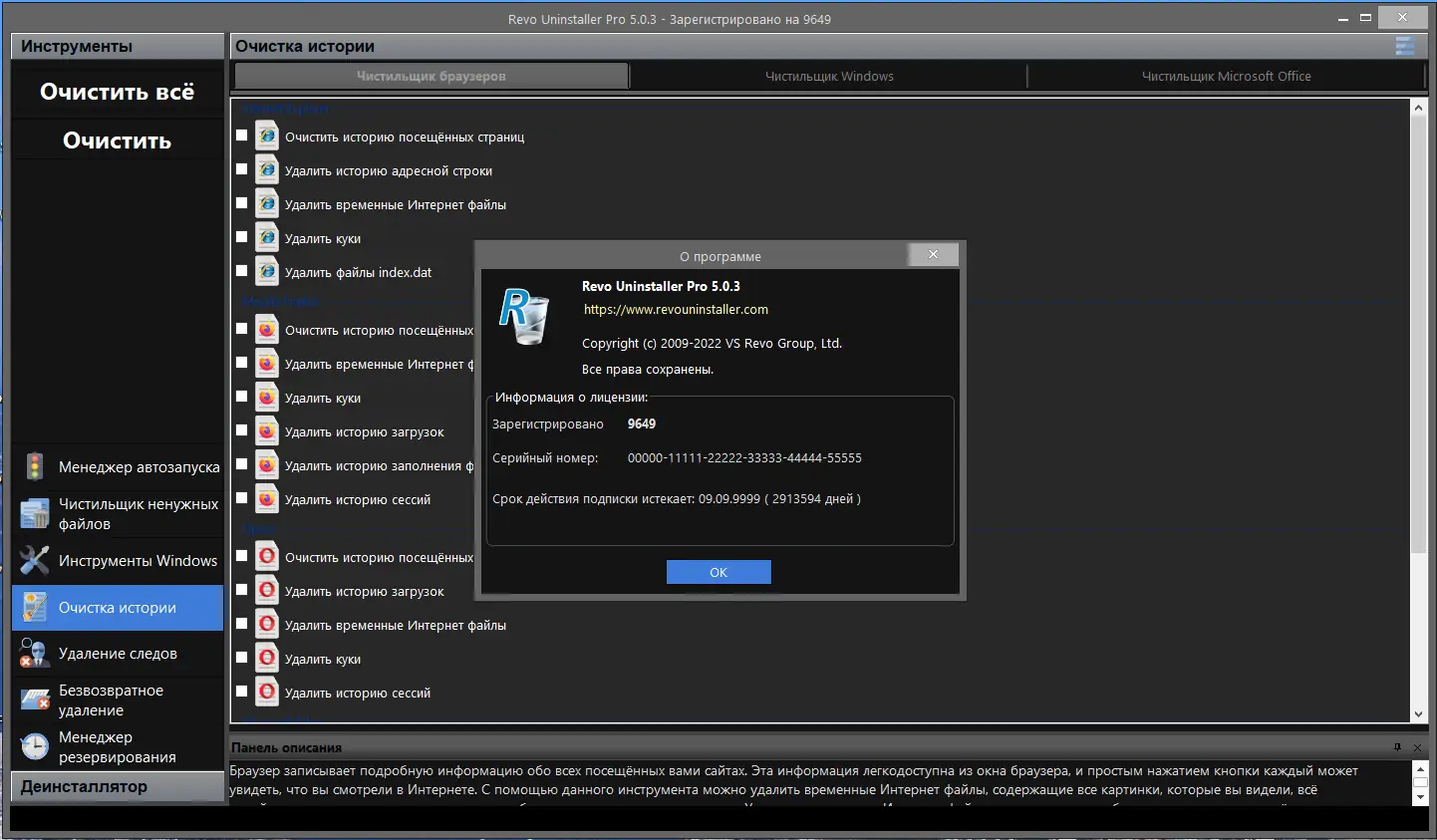The height and width of the screenshot is (840, 1437).
Task: Open the Чистильщик Microsoft Office tab
Action: (1226, 75)
